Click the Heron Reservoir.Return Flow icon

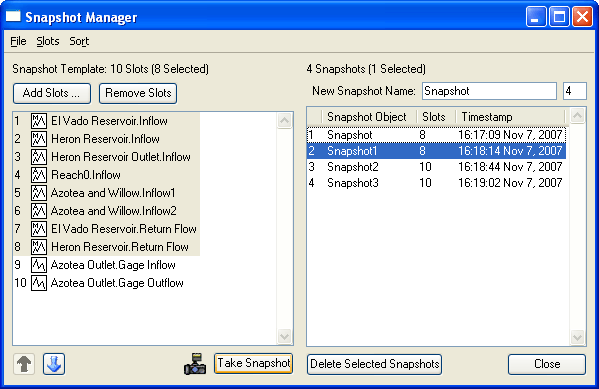pos(39,247)
